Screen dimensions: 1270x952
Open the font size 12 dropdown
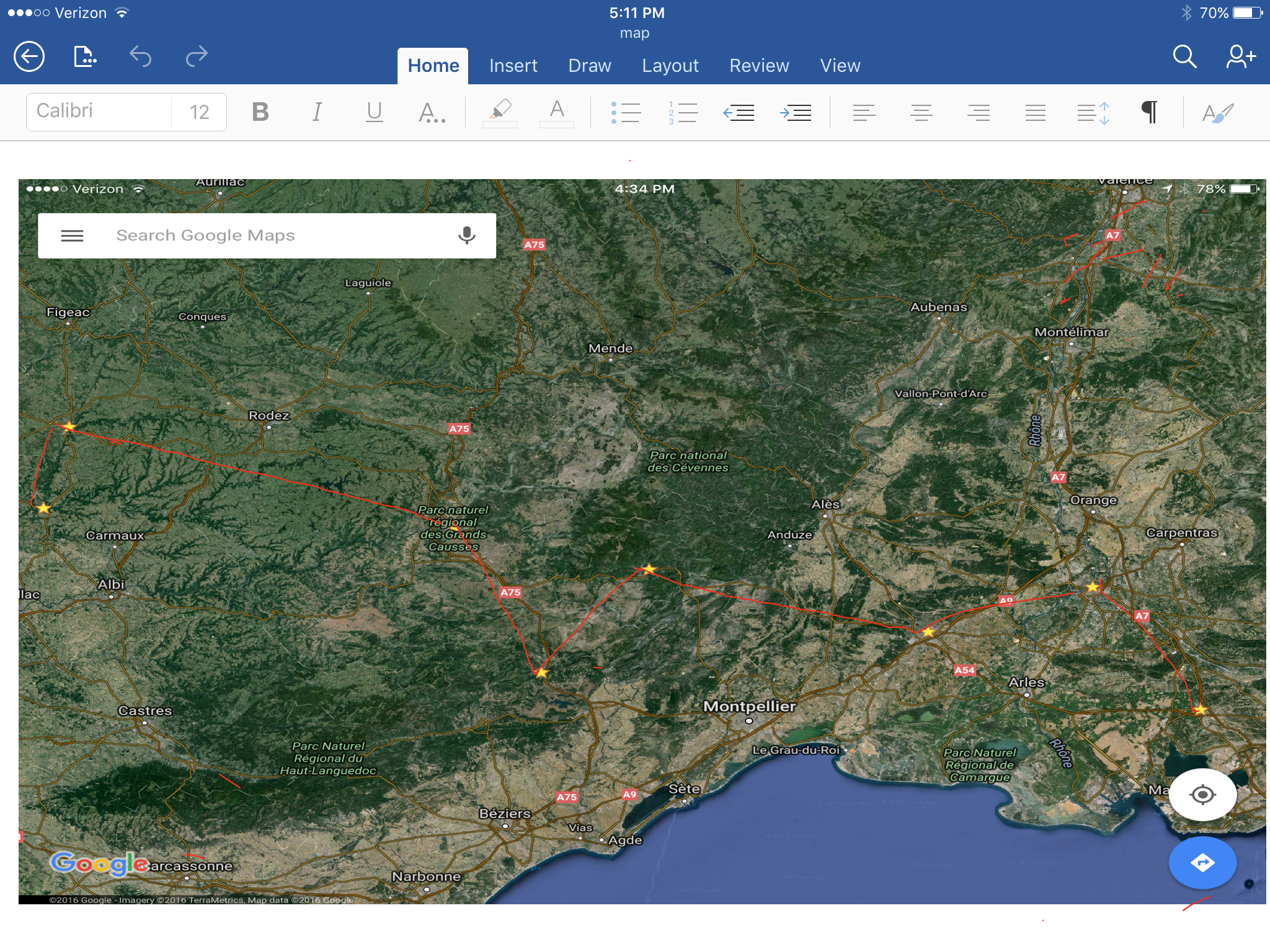[x=199, y=112]
